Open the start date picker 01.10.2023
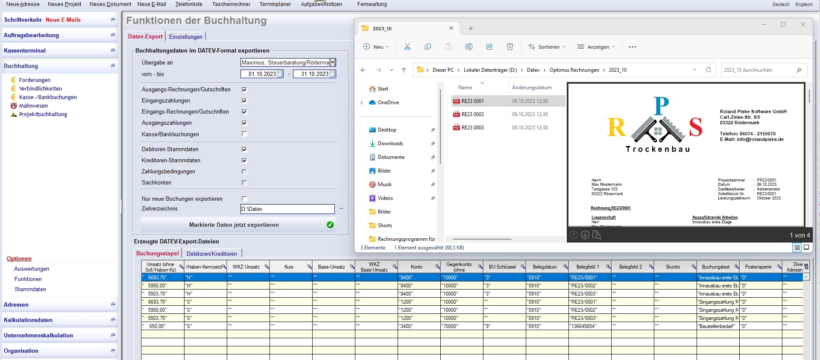The width and height of the screenshot is (820, 360). [280, 74]
